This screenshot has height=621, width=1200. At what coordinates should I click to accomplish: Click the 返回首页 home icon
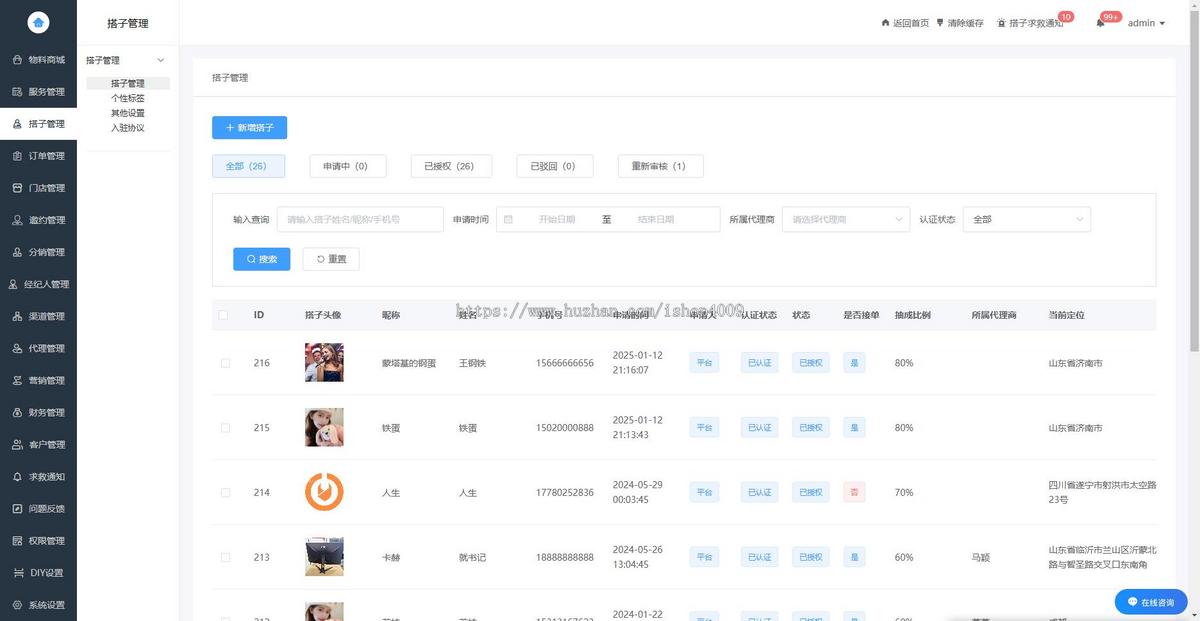885,23
